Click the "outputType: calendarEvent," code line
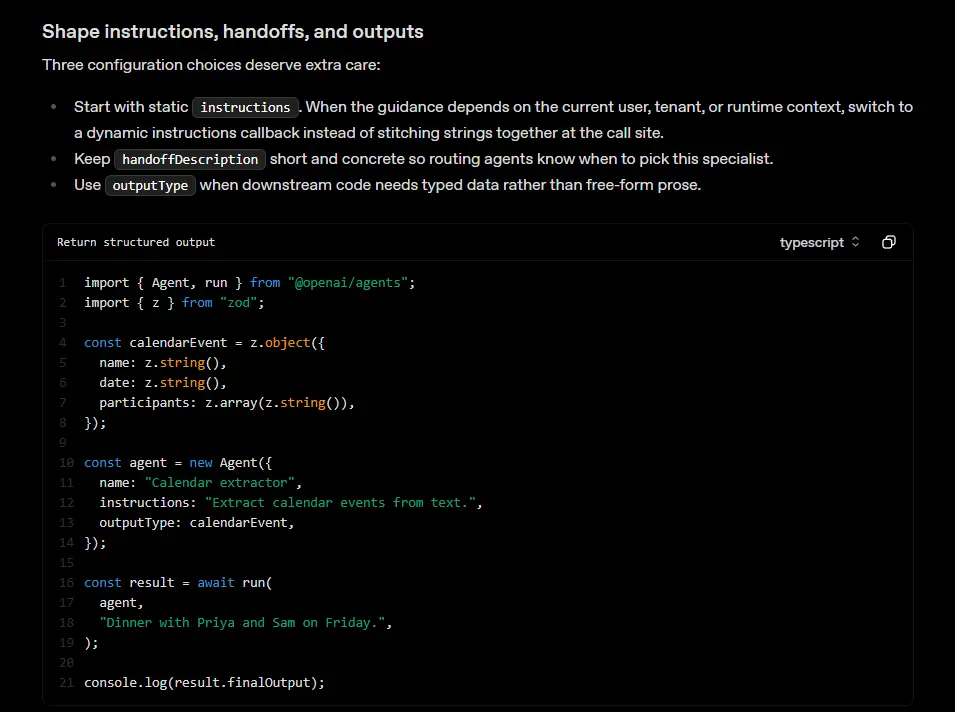 [197, 523]
